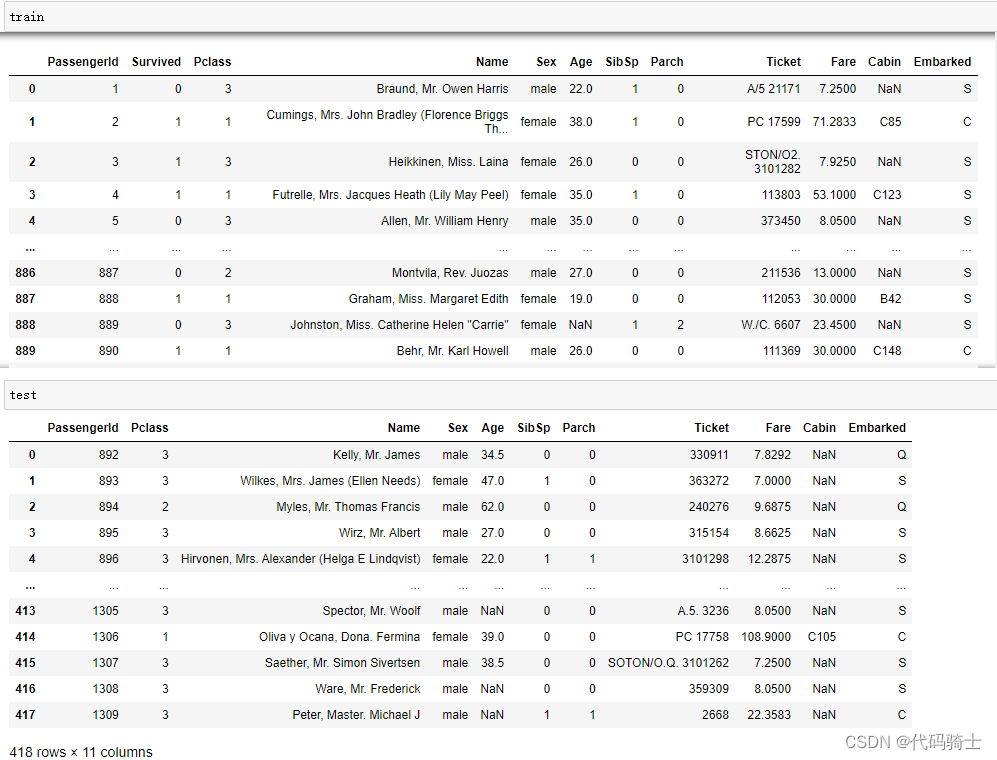This screenshot has height=760, width=997.
Task: Click PassengerId 892 in test table
Action: click(x=109, y=455)
